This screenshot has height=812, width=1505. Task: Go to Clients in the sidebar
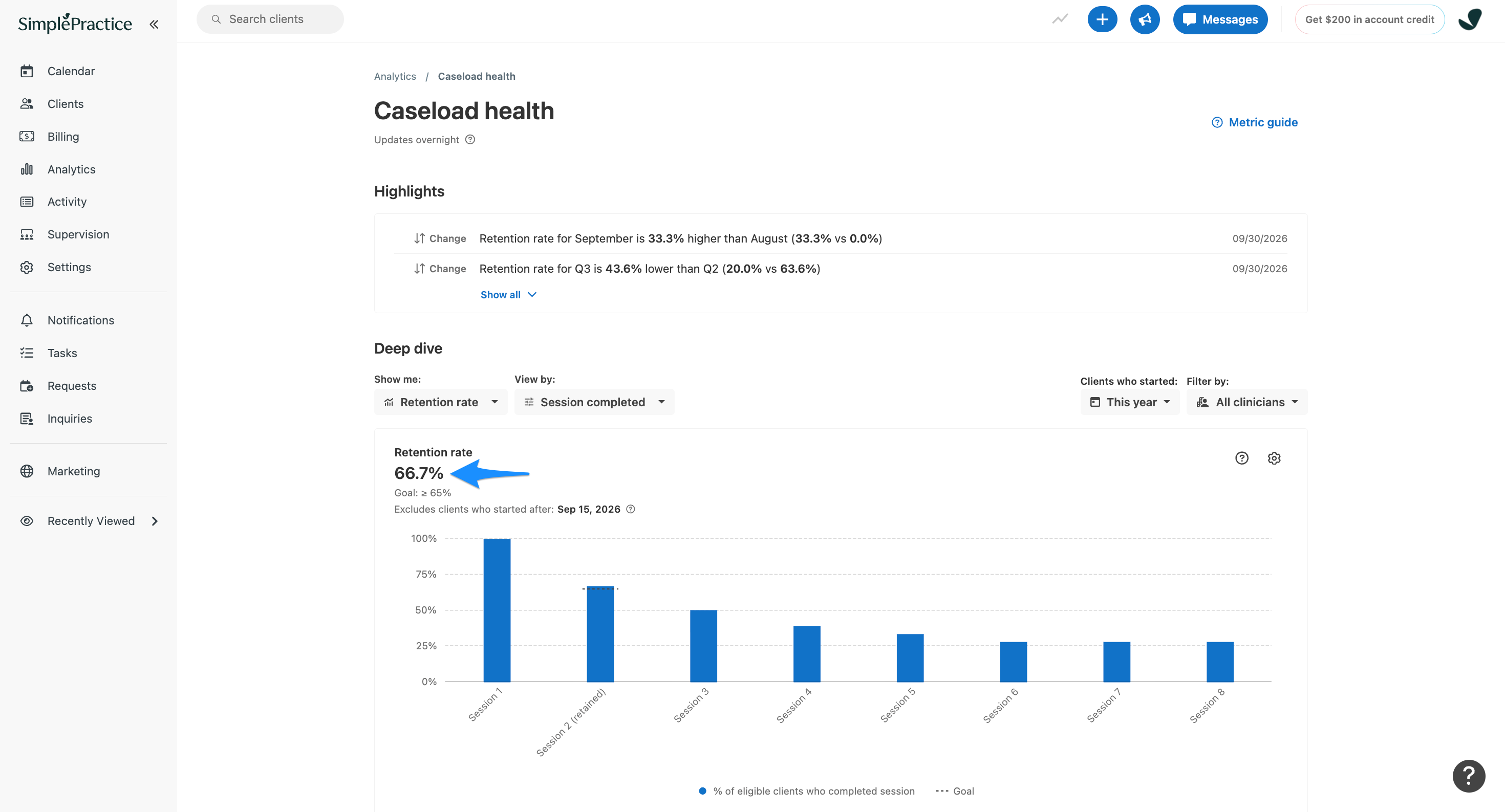coord(65,103)
